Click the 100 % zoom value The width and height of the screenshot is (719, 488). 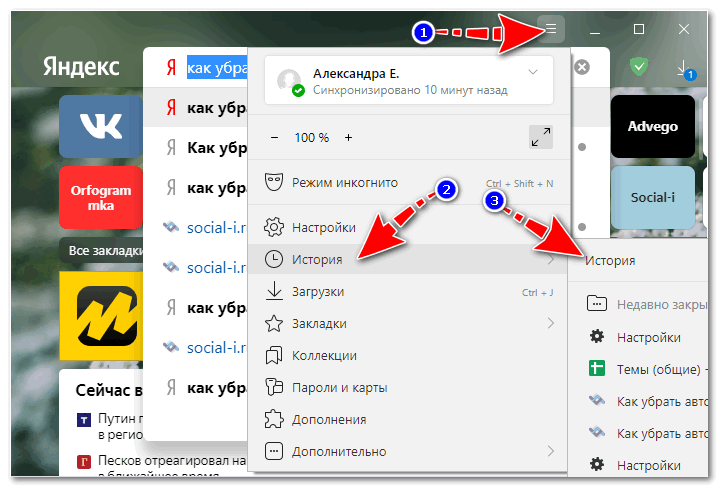312,138
